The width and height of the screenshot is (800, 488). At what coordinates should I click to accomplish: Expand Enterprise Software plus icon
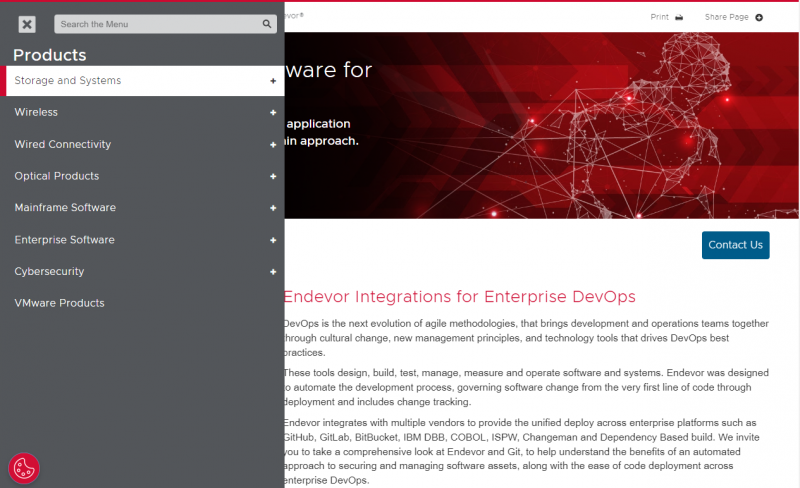tap(273, 240)
